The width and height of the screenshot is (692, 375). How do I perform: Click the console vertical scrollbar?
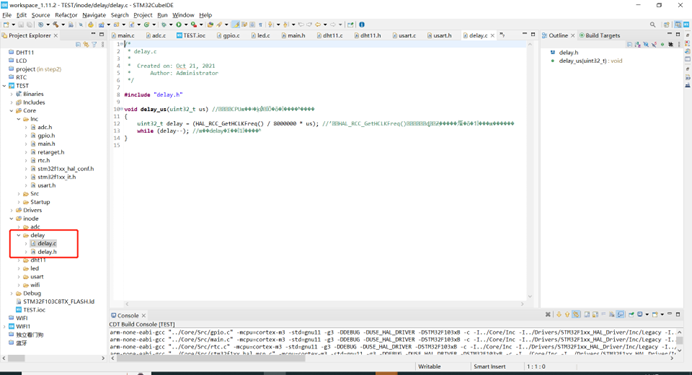click(680, 341)
